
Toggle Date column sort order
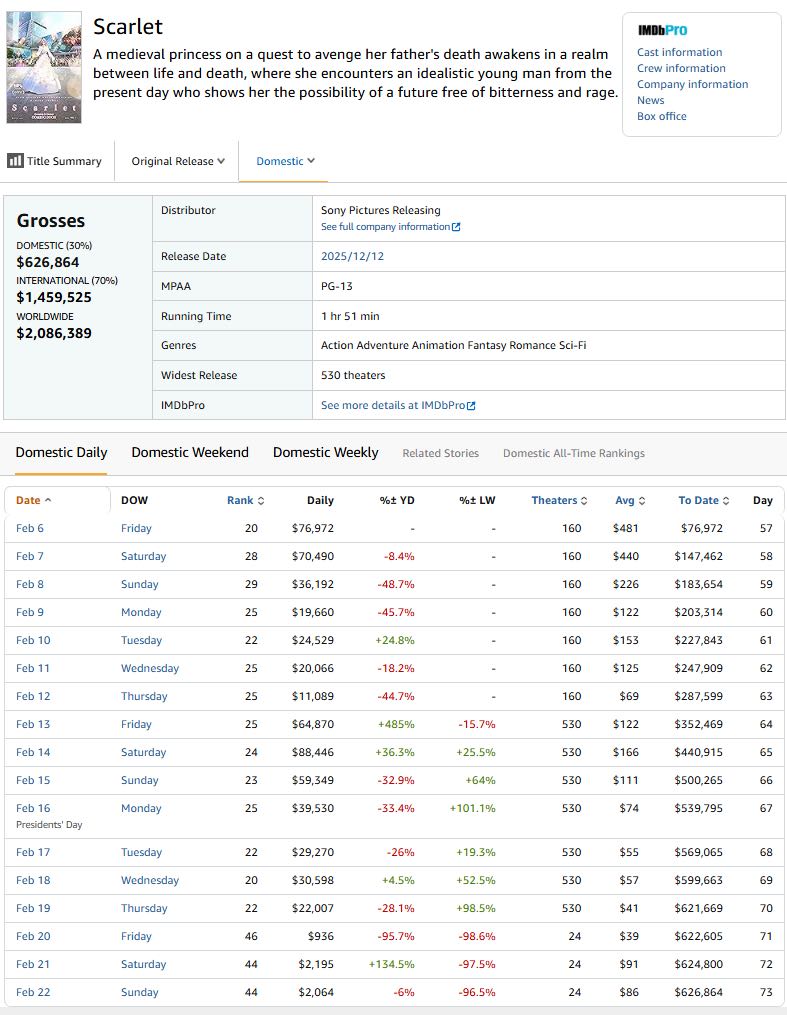(48, 500)
